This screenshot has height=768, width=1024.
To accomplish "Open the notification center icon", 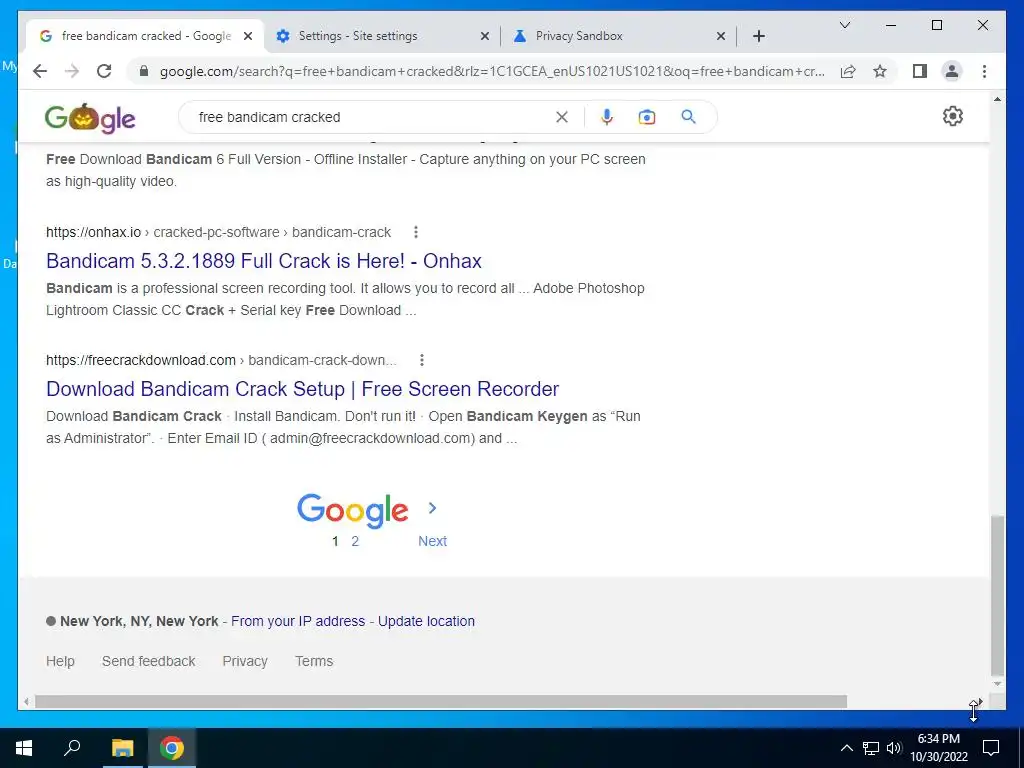I will coord(991,748).
